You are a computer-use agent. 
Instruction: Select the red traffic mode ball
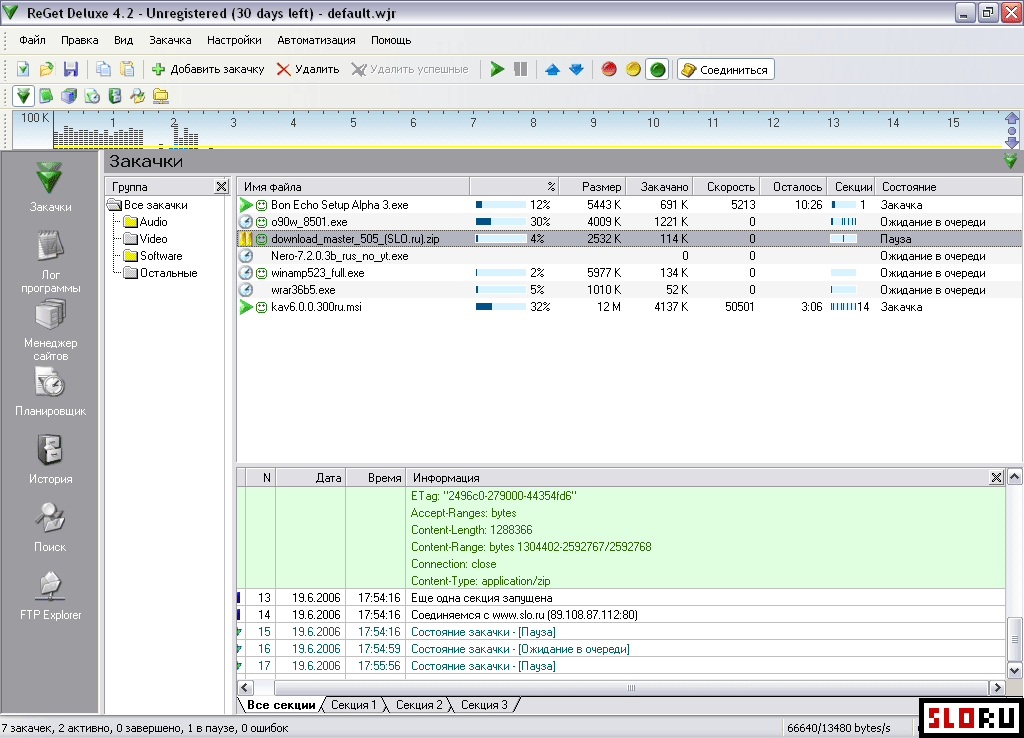(609, 69)
